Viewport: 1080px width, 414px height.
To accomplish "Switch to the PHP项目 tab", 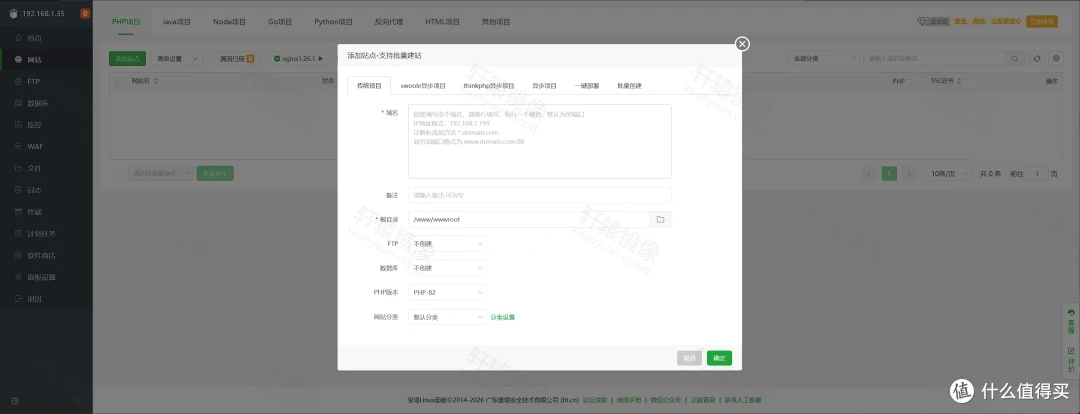I will 126,21.
